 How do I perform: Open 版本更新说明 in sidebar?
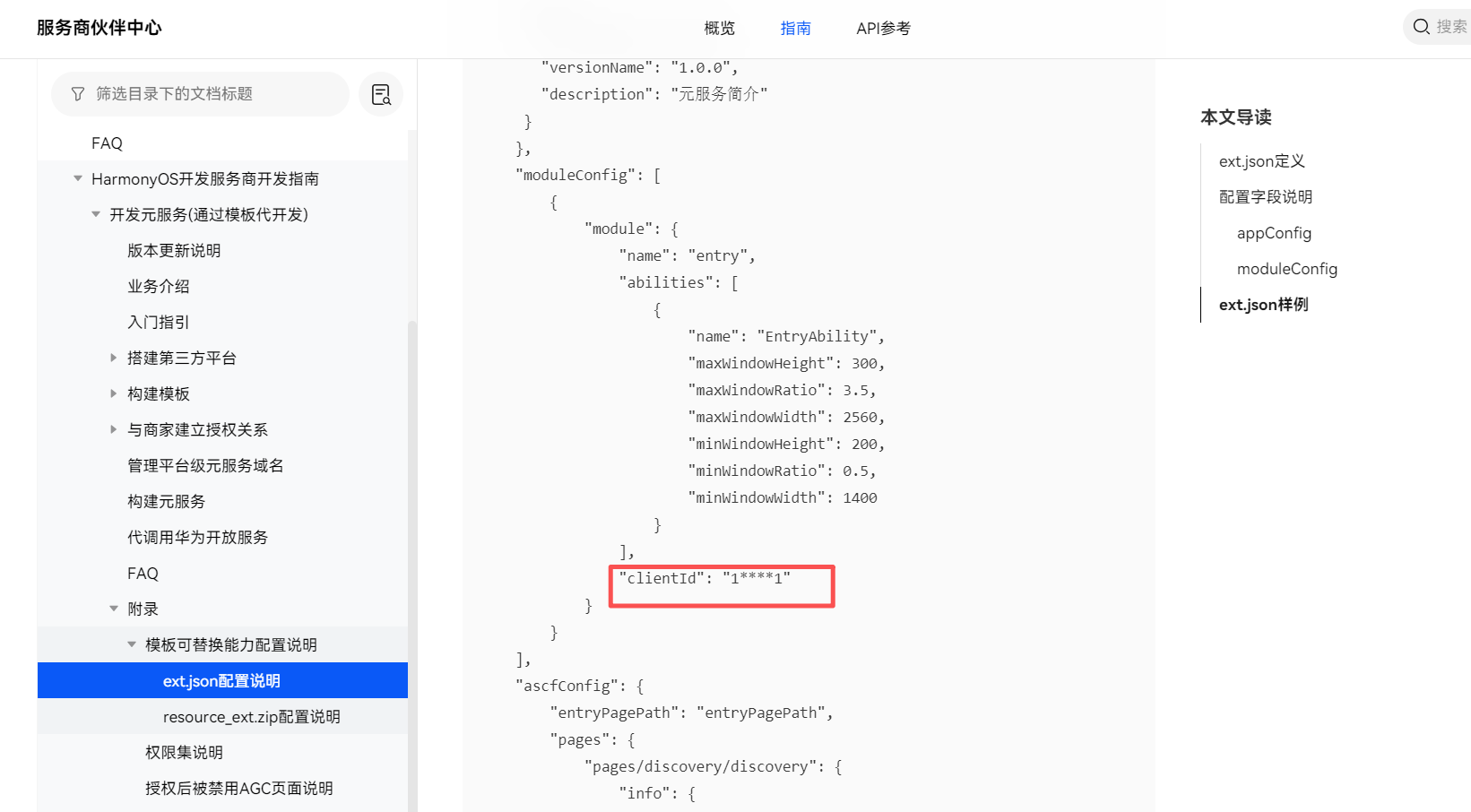point(174,251)
